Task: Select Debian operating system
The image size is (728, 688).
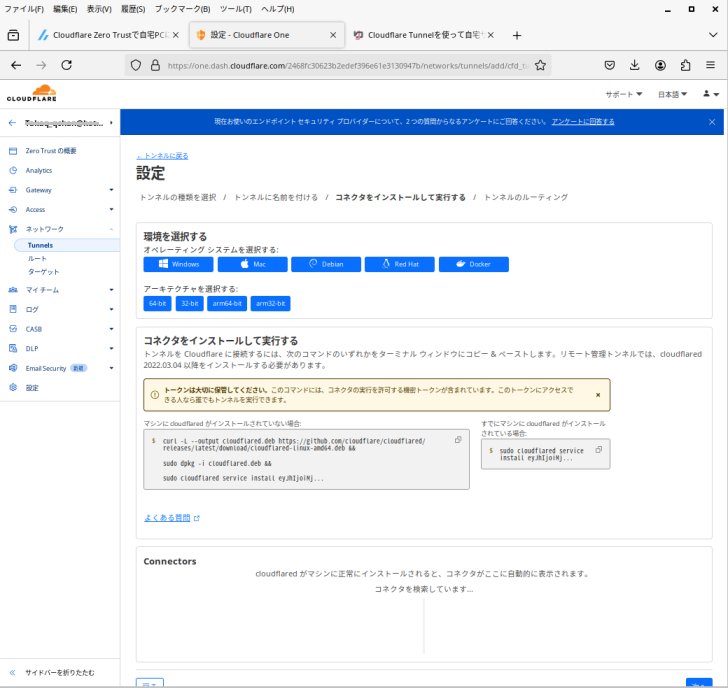Action: tap(326, 264)
